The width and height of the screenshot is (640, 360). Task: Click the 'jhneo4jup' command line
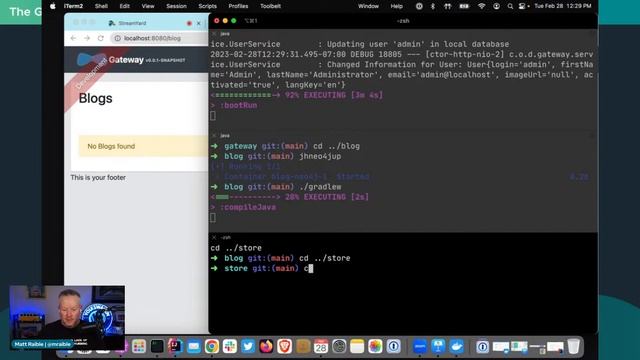[276, 156]
